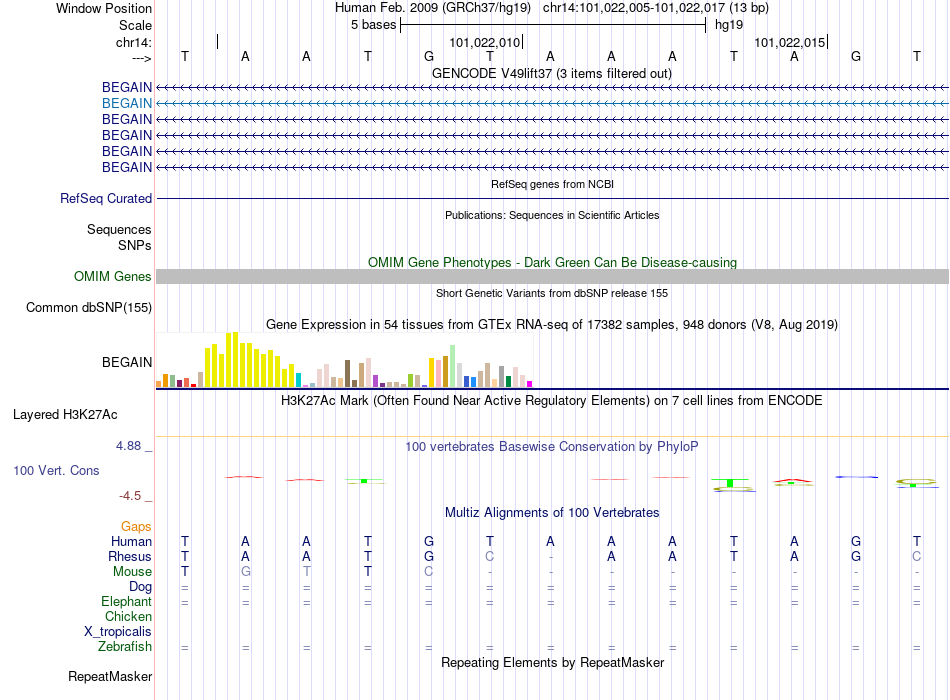Click the G base in Mouse row
The height and width of the screenshot is (700, 950).
point(245,572)
